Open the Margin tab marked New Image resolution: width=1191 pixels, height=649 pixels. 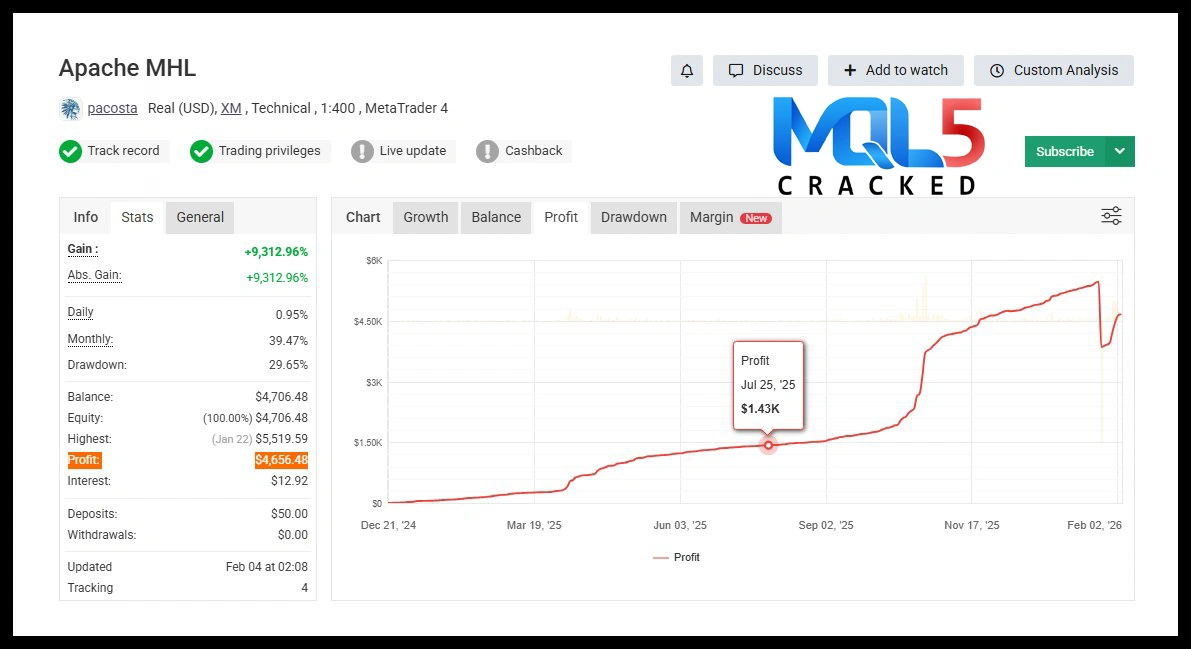[729, 217]
